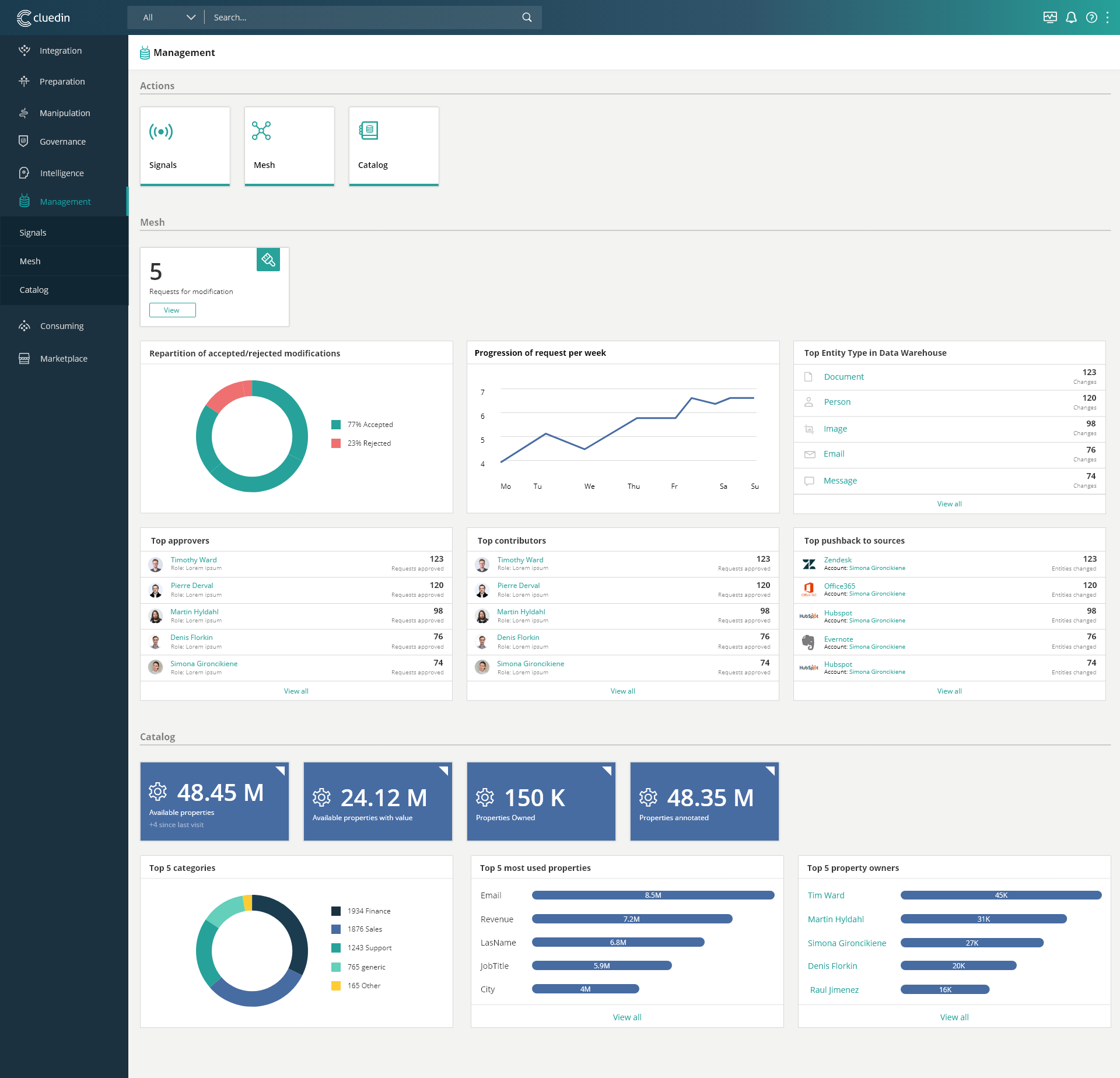
Task: View all top approvers
Action: click(x=296, y=691)
